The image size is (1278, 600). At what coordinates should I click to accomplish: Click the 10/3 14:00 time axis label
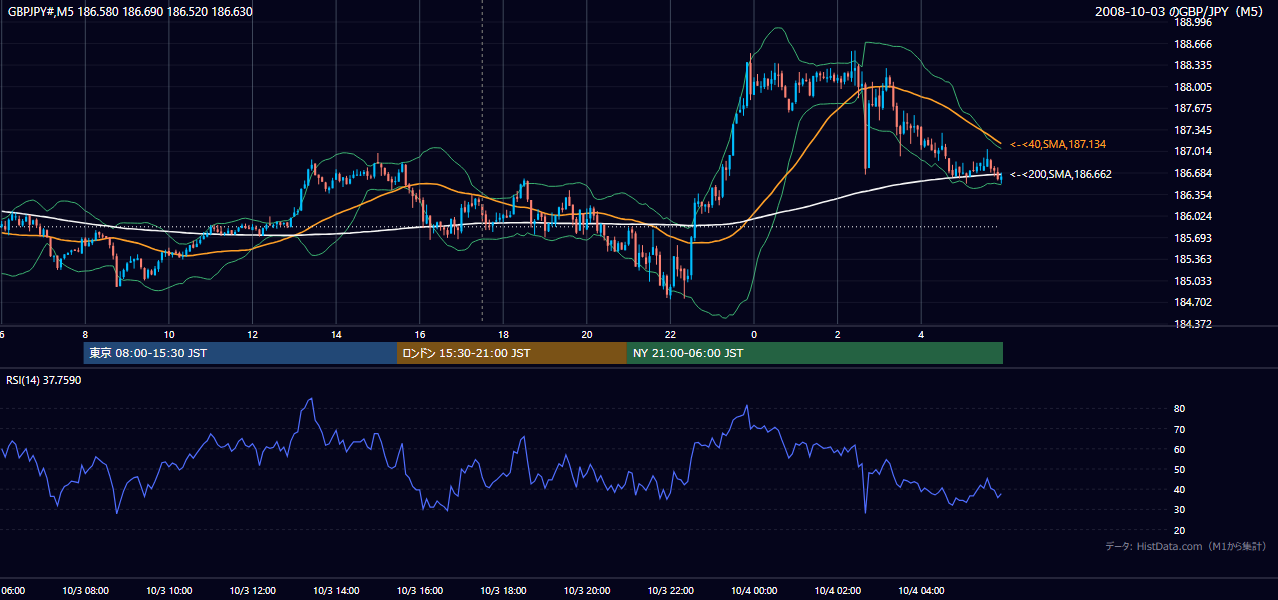point(336,591)
